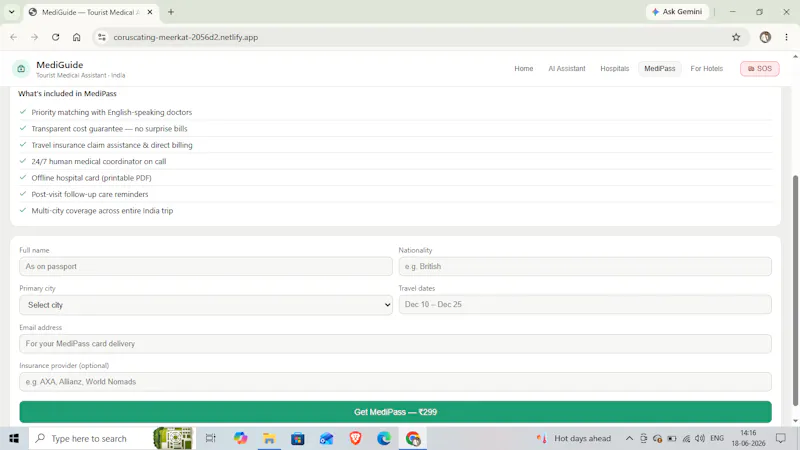Open File Explorer from taskbar
Image resolution: width=800 pixels, height=450 pixels.
tap(269, 438)
